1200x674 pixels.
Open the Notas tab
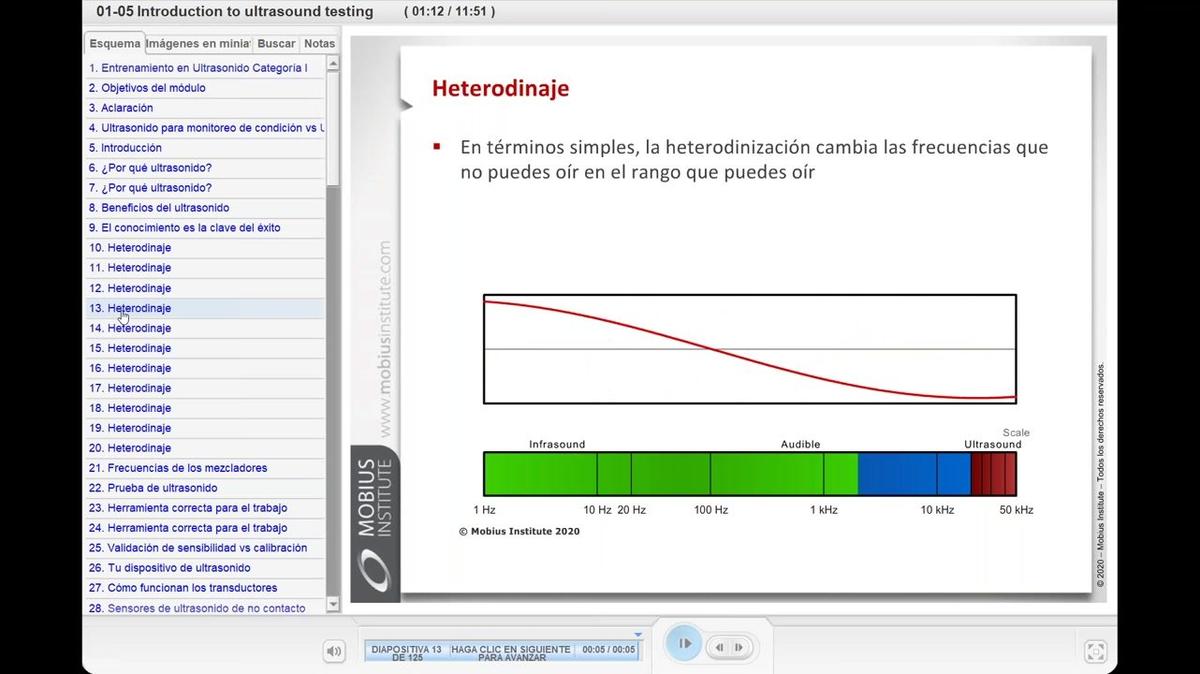point(320,44)
